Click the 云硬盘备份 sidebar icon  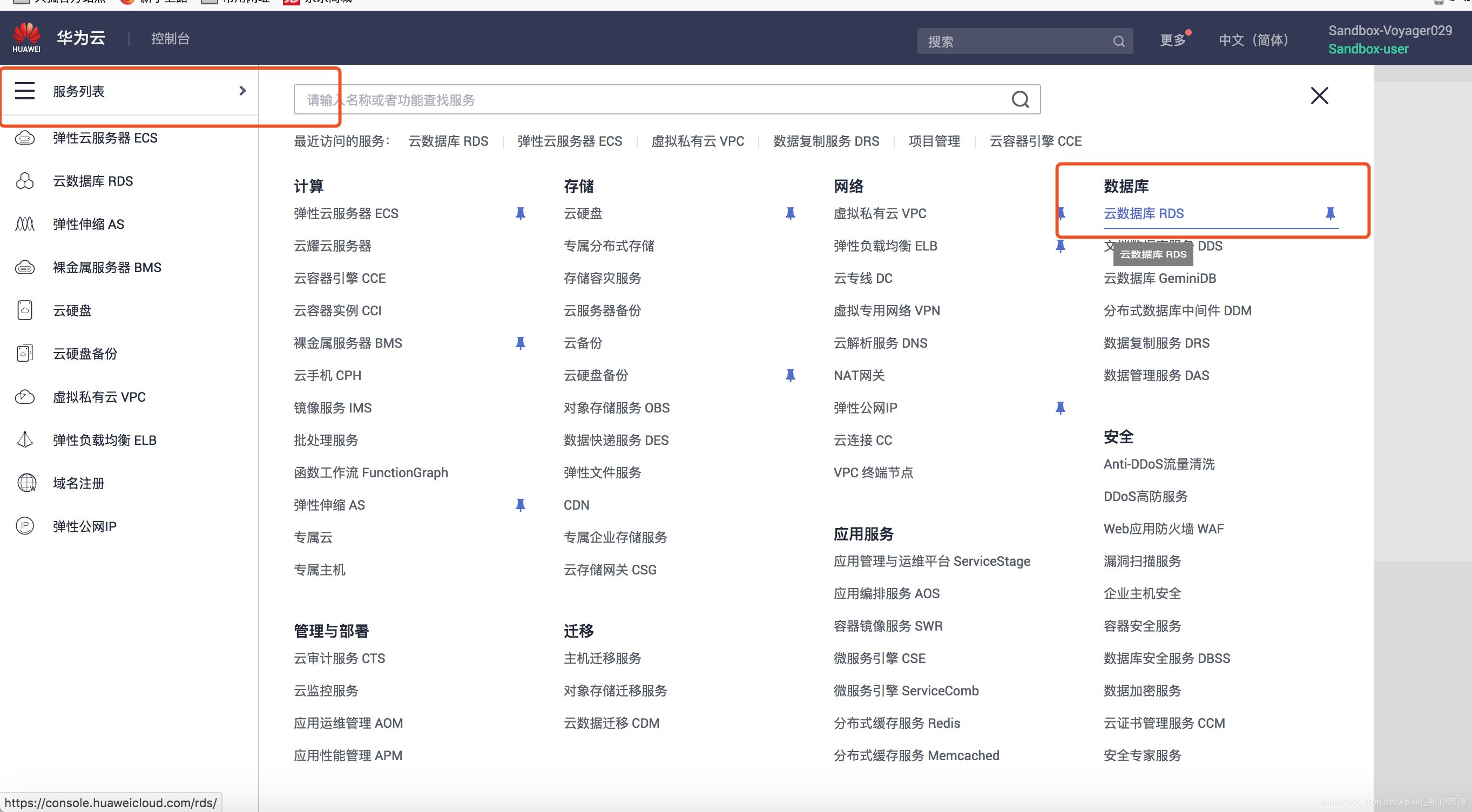pyautogui.click(x=25, y=354)
